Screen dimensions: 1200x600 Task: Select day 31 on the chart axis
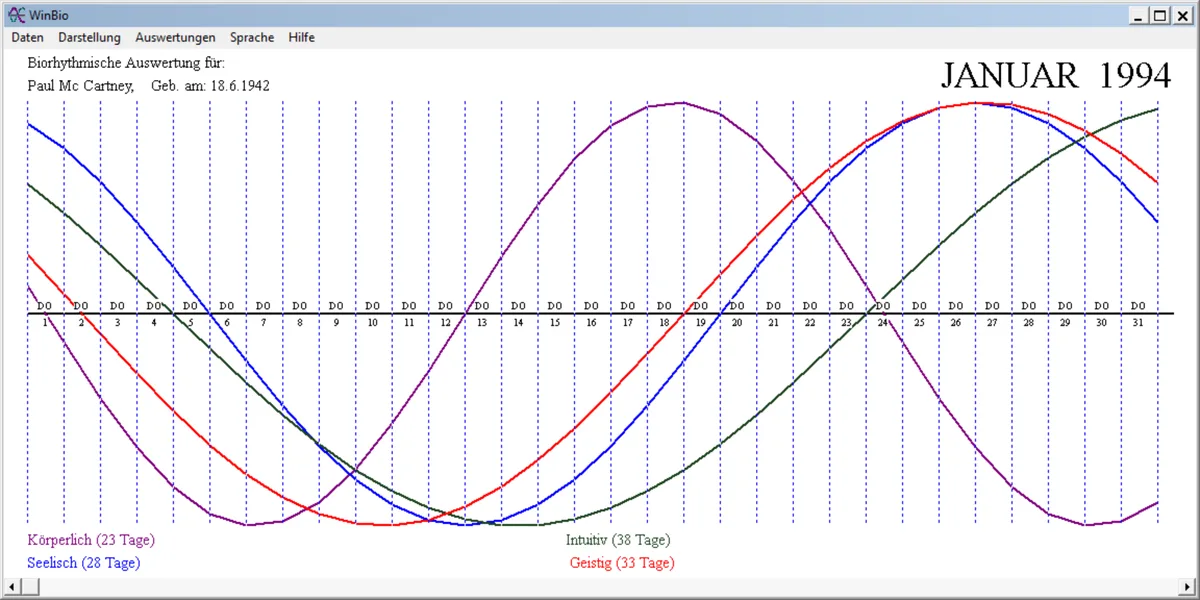(1138, 323)
